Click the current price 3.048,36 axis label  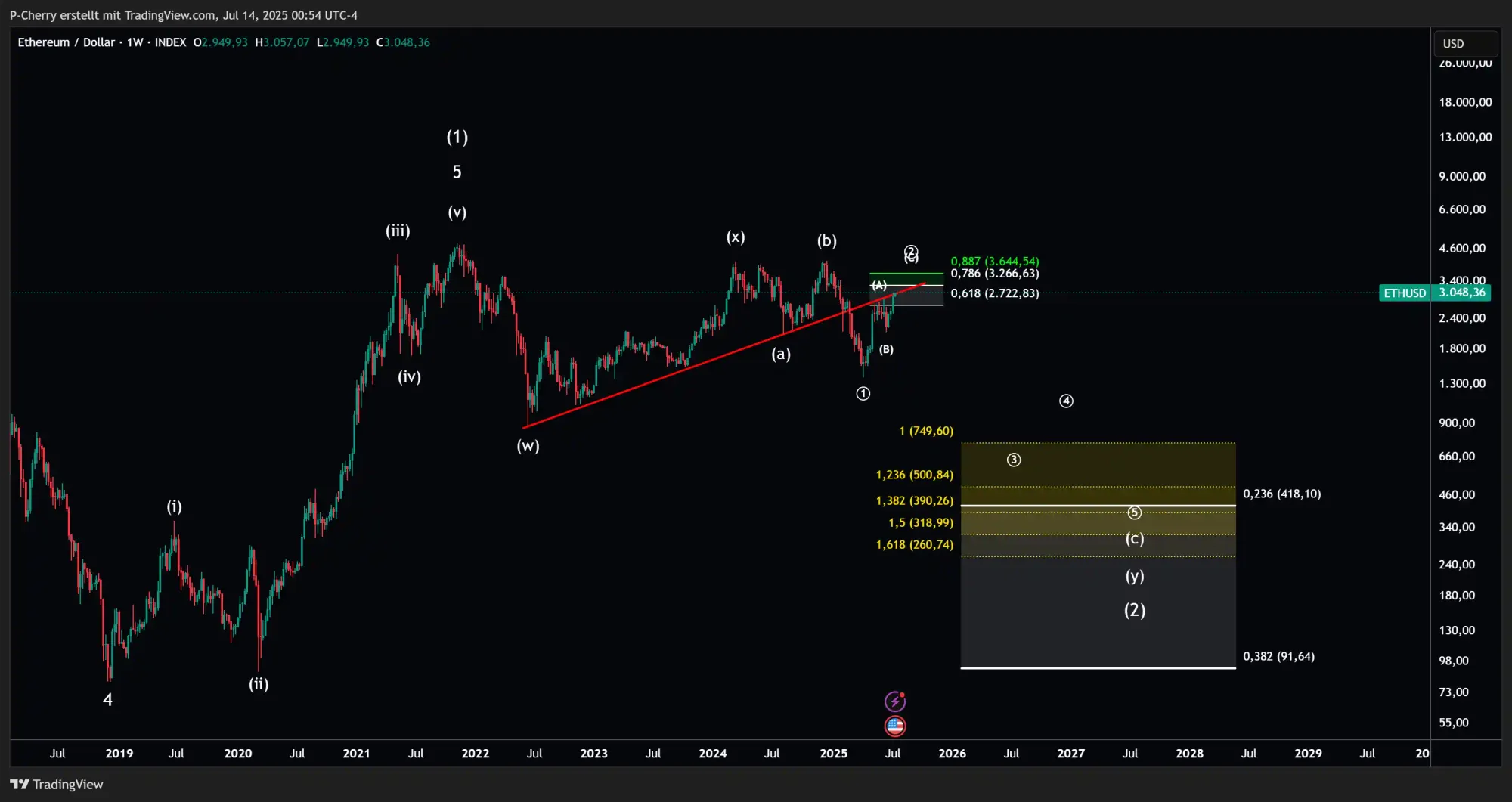tap(1461, 293)
